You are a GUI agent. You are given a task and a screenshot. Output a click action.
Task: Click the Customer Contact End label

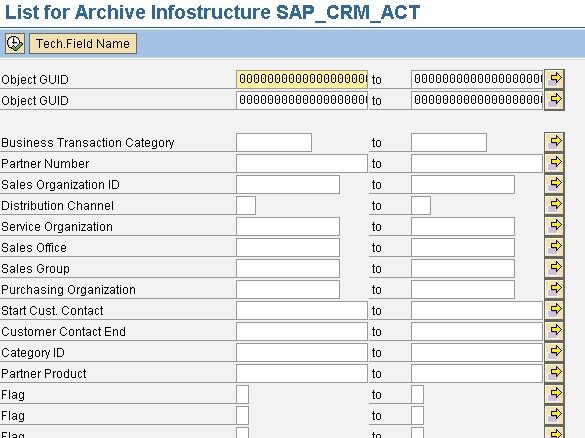63,332
